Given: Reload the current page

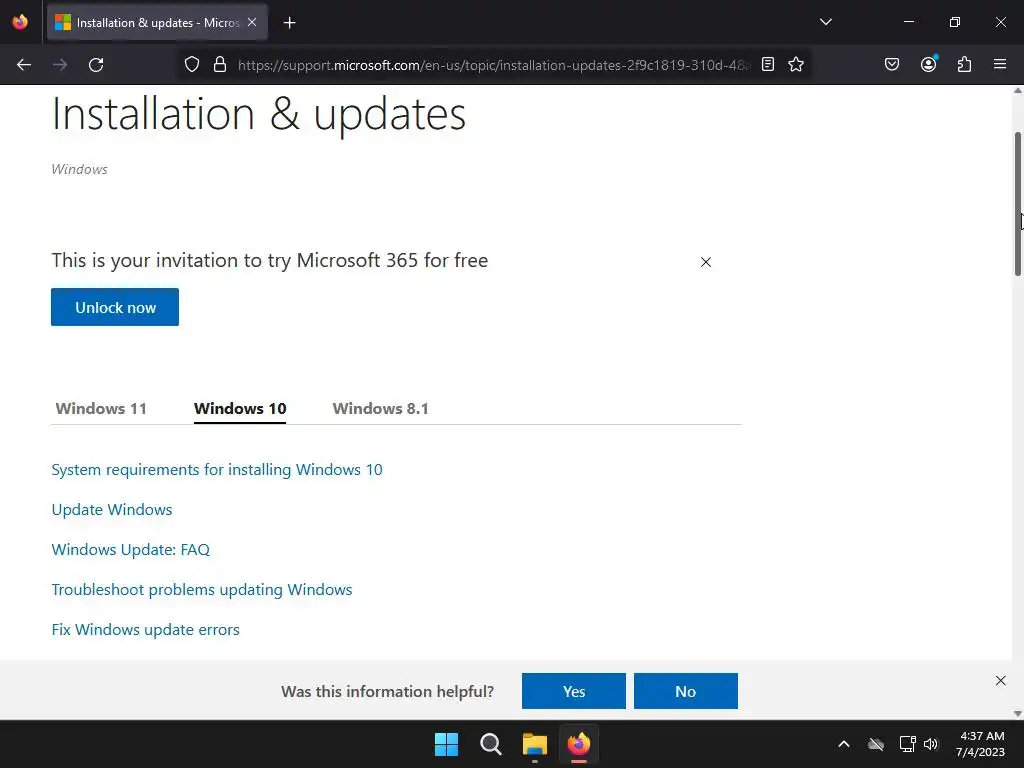Looking at the screenshot, I should click(96, 65).
